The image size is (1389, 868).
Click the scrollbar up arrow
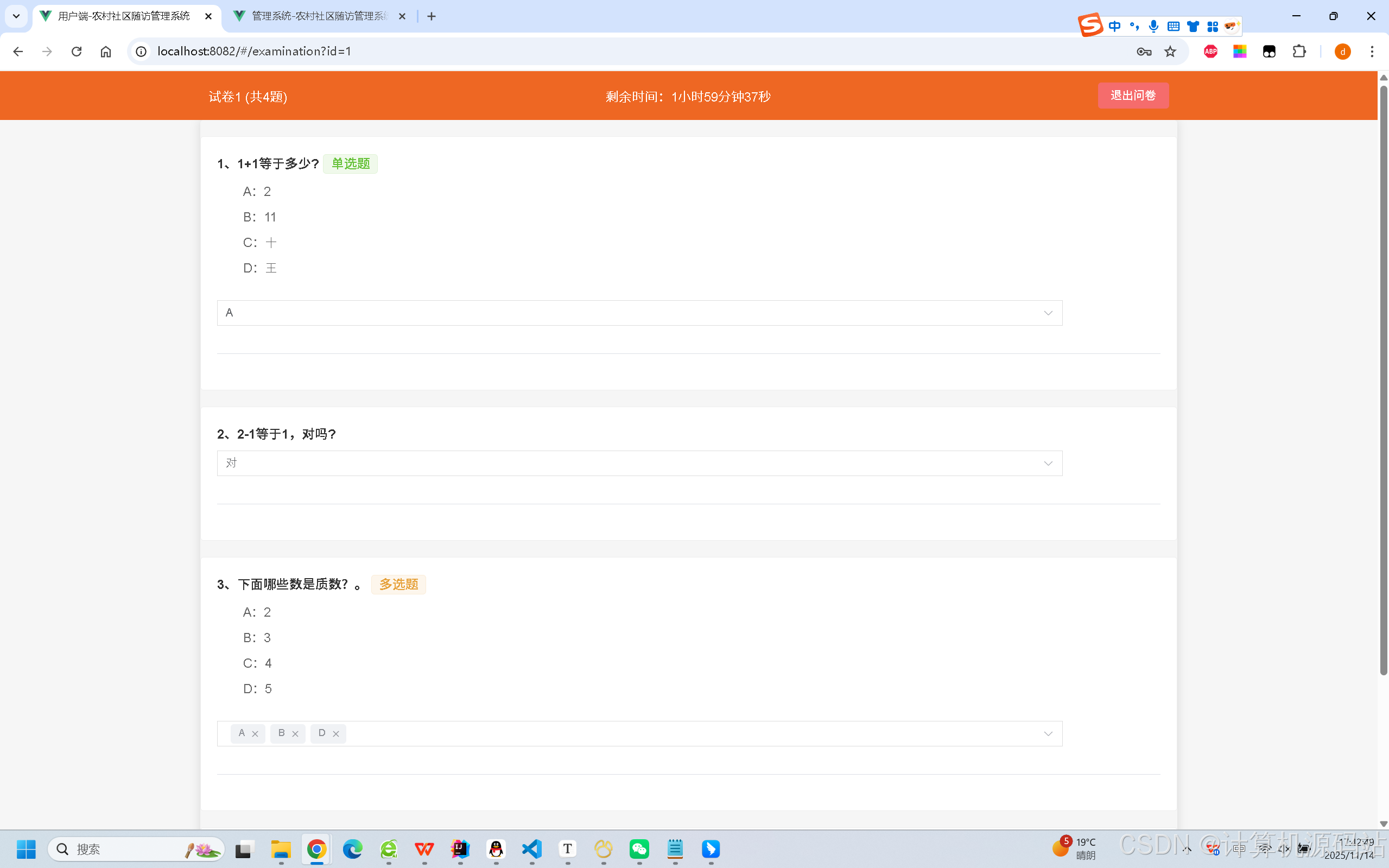point(1384,78)
